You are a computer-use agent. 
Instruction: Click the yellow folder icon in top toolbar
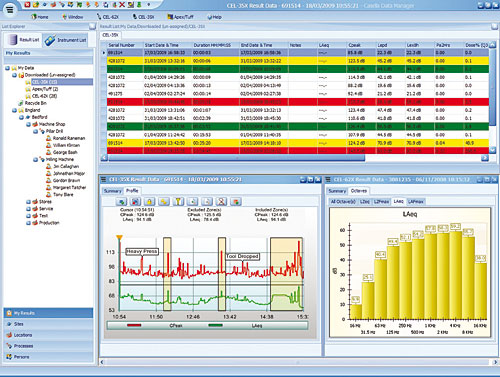pyautogui.click(x=36, y=5)
